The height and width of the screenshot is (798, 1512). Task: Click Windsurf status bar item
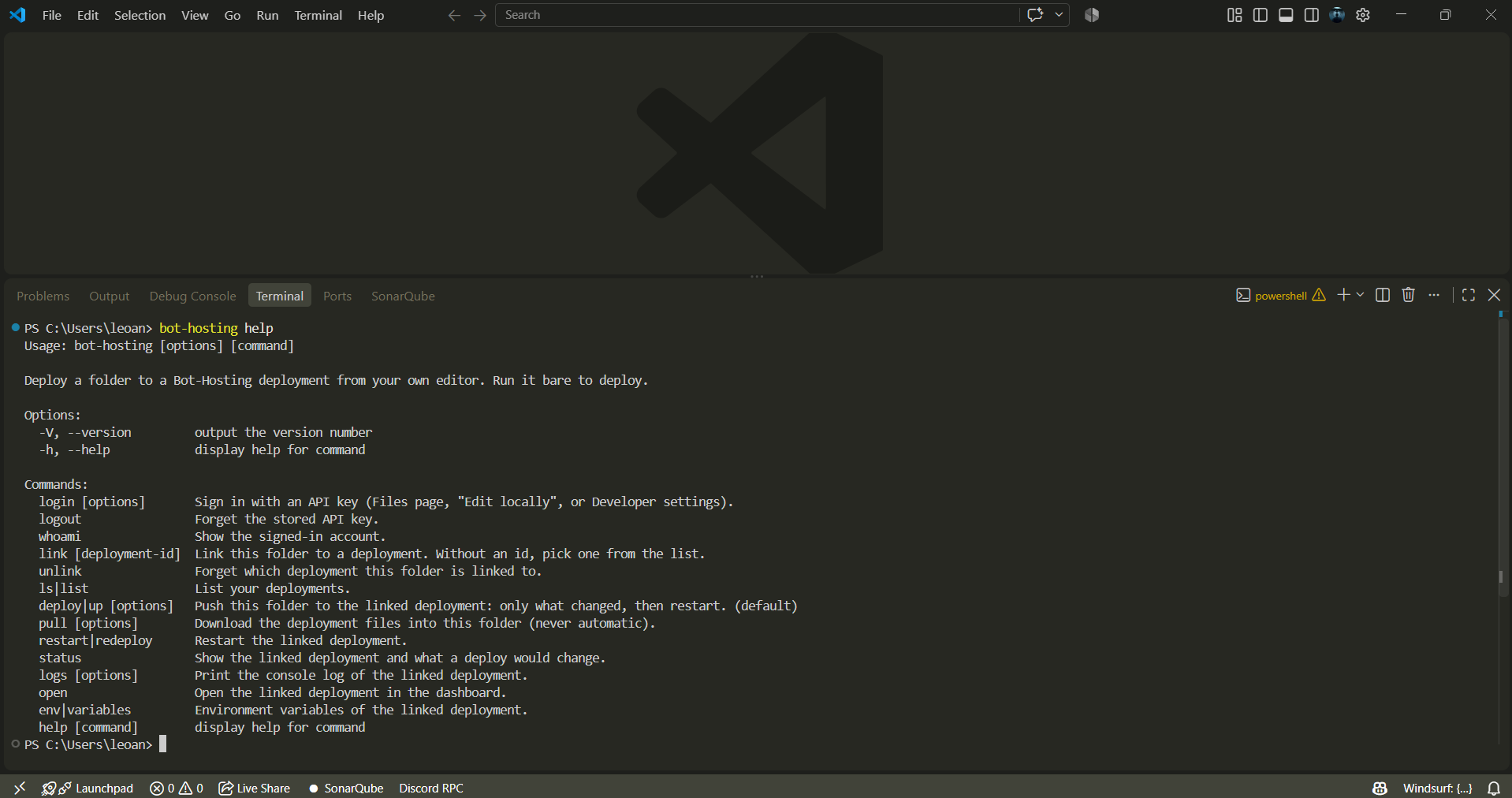[x=1437, y=788]
